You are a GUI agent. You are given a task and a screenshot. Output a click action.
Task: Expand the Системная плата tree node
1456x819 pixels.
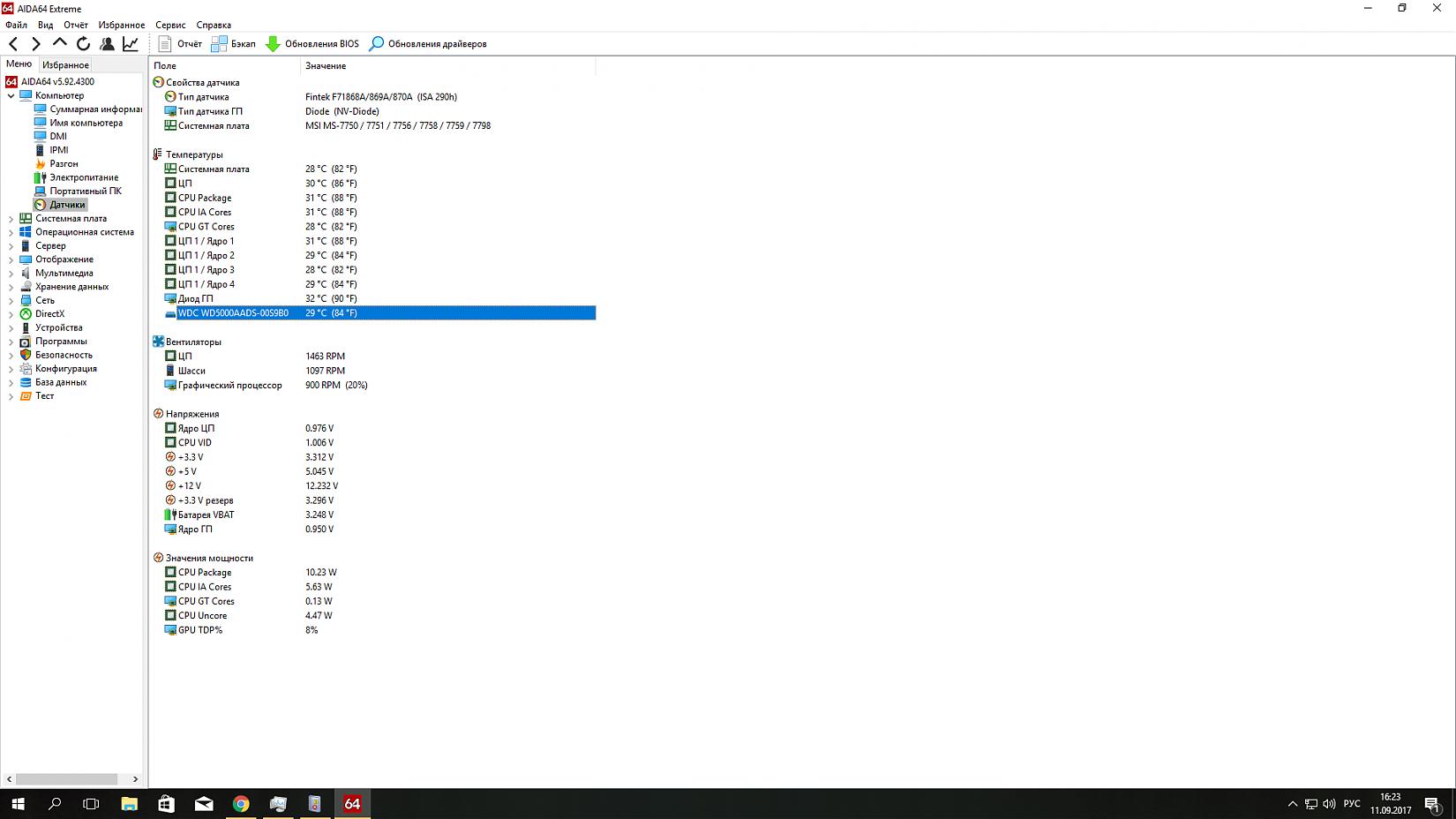click(11, 218)
